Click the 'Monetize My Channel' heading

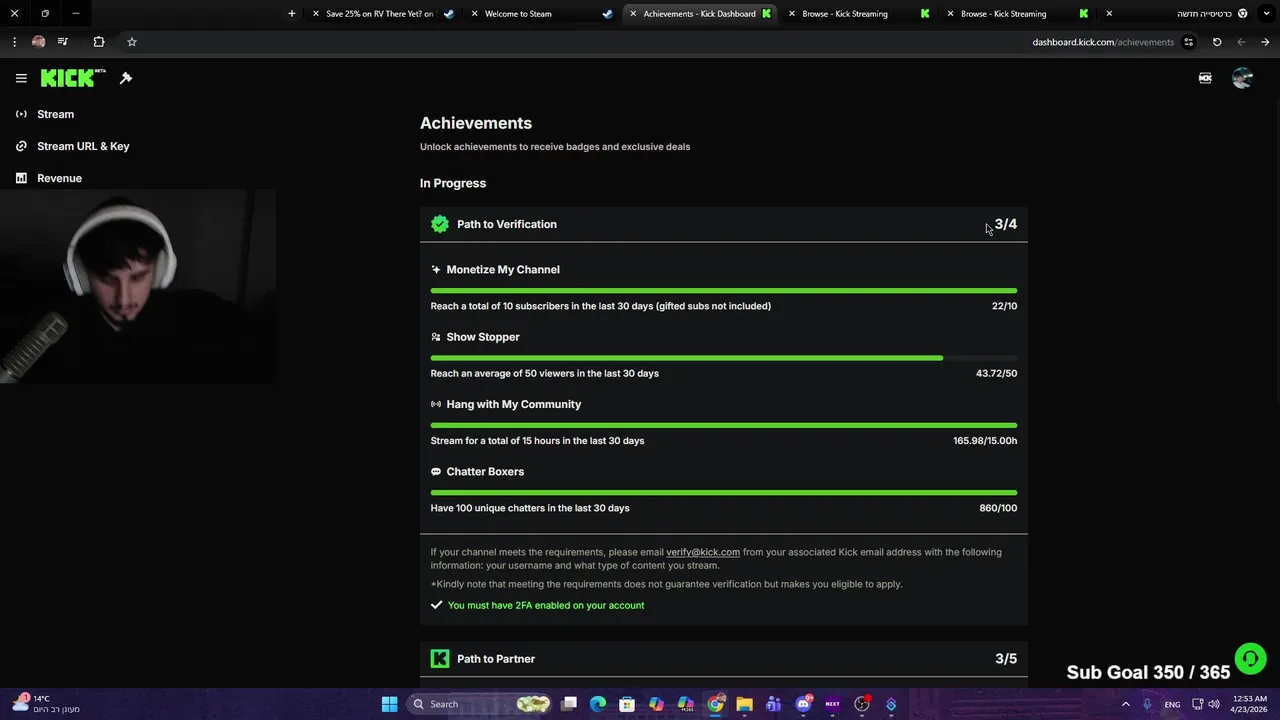pyautogui.click(x=503, y=269)
